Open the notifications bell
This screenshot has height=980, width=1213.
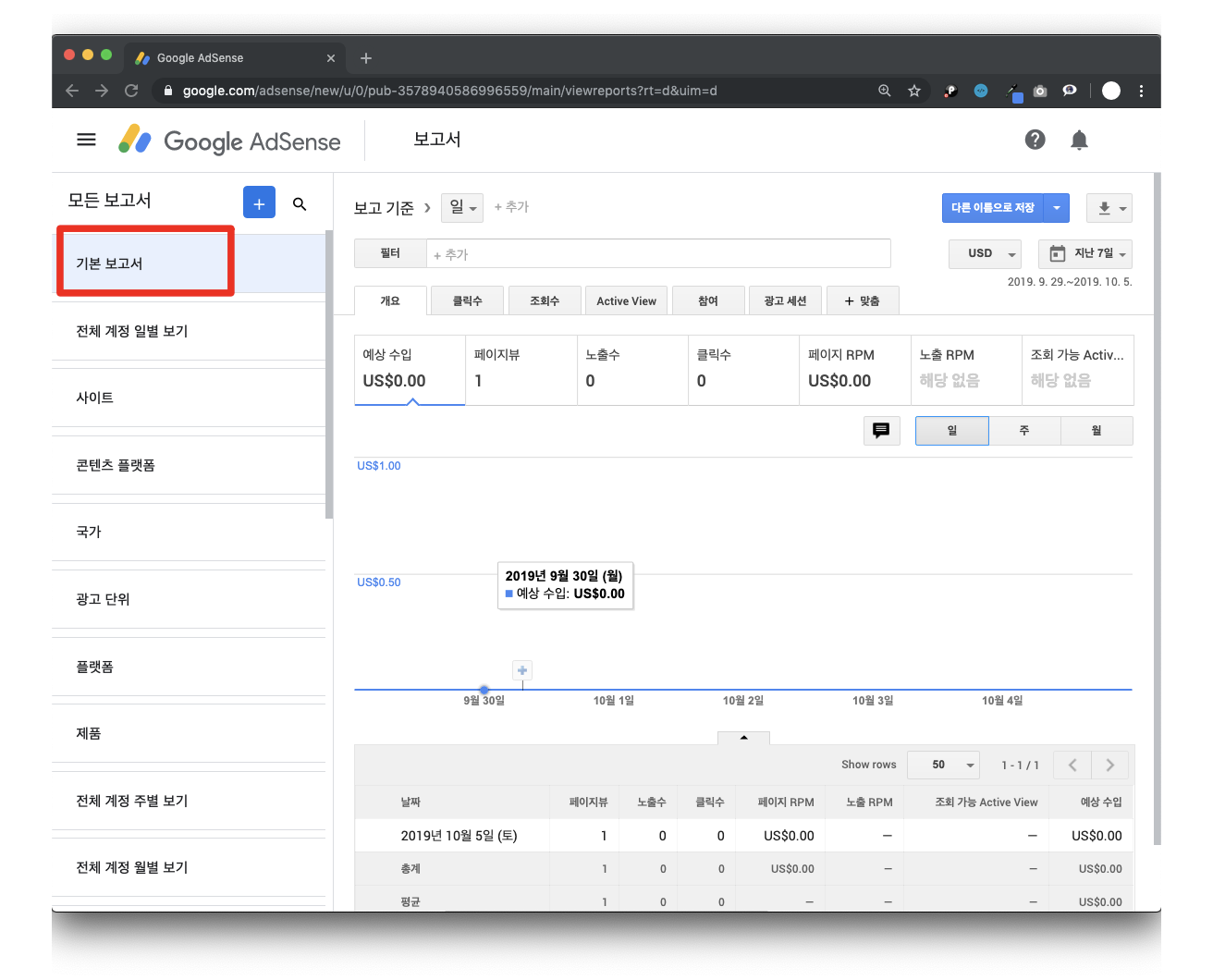click(x=1079, y=140)
